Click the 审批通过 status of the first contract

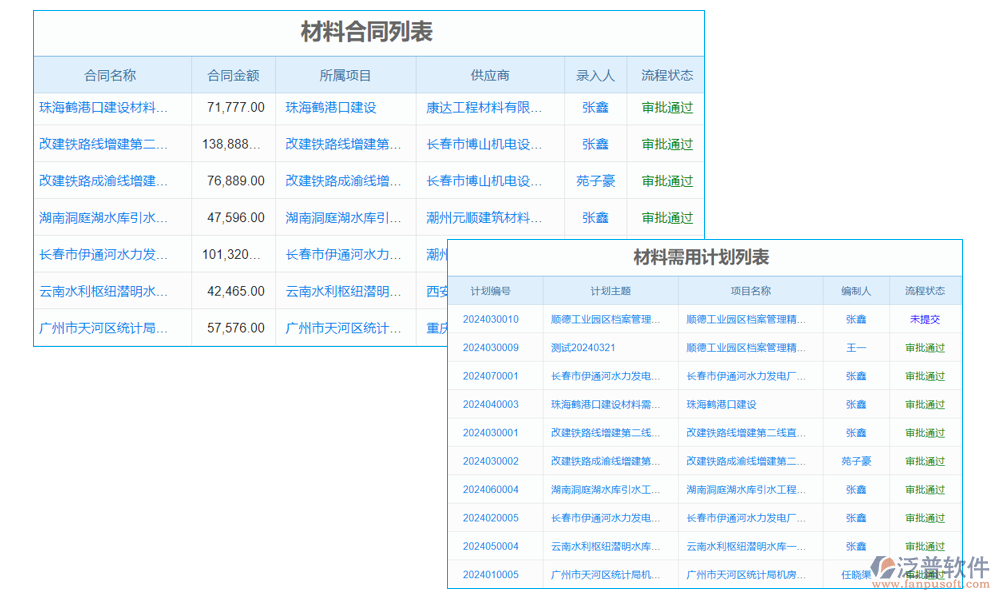tap(666, 107)
